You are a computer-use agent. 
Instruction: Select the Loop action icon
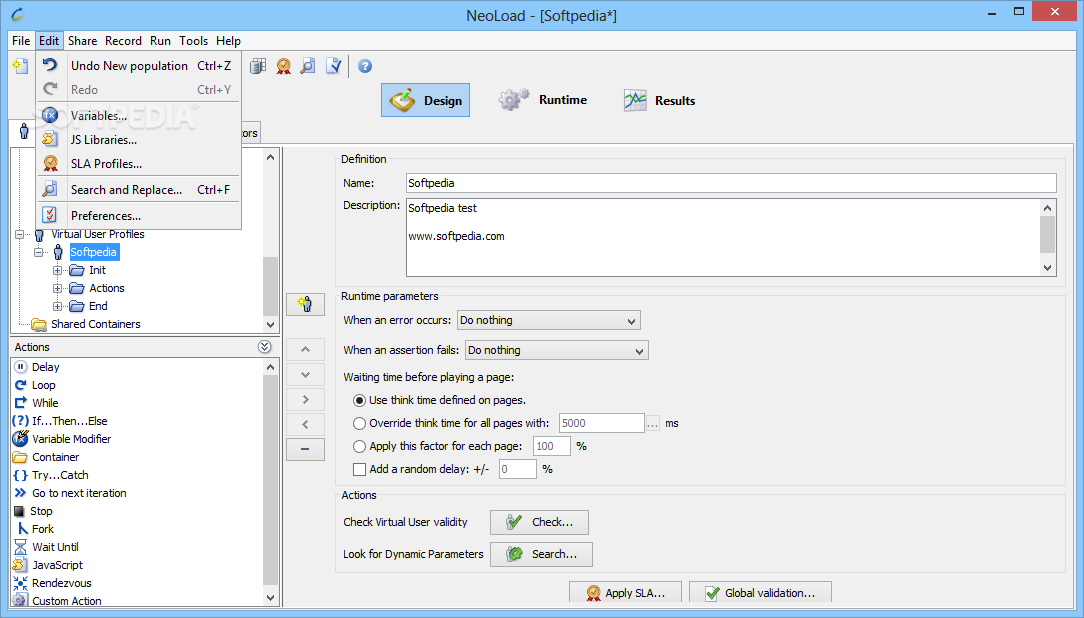21,385
